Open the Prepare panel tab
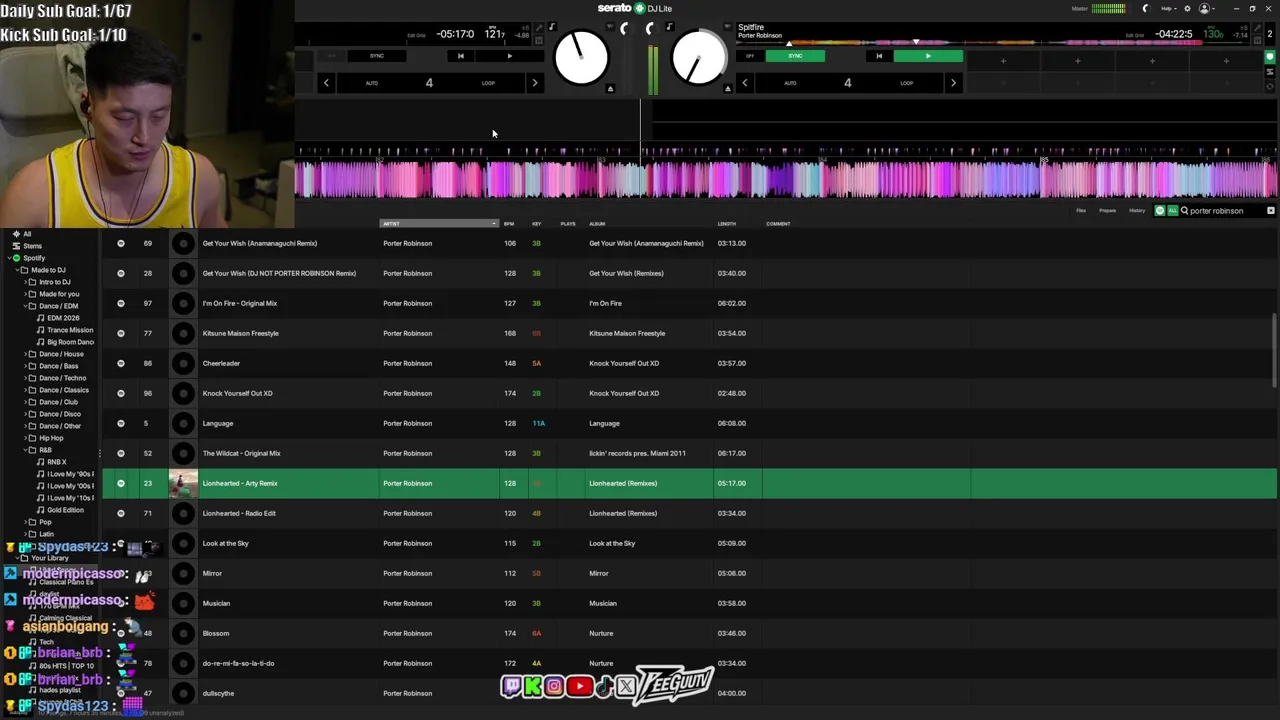Screen dimensions: 1280x720 tap(1108, 211)
